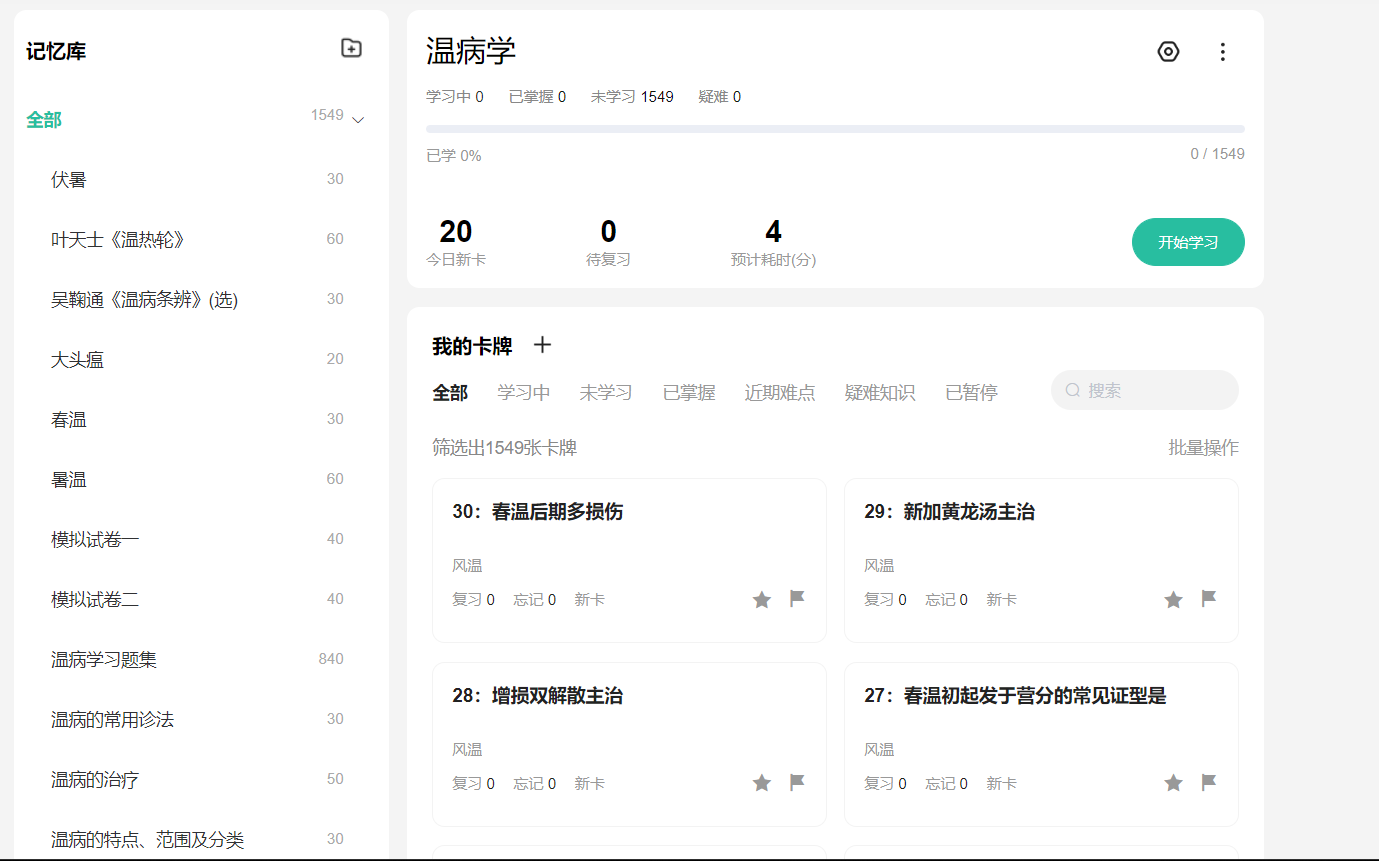
Task: Collapse the 全部 library chevron
Action: point(358,120)
